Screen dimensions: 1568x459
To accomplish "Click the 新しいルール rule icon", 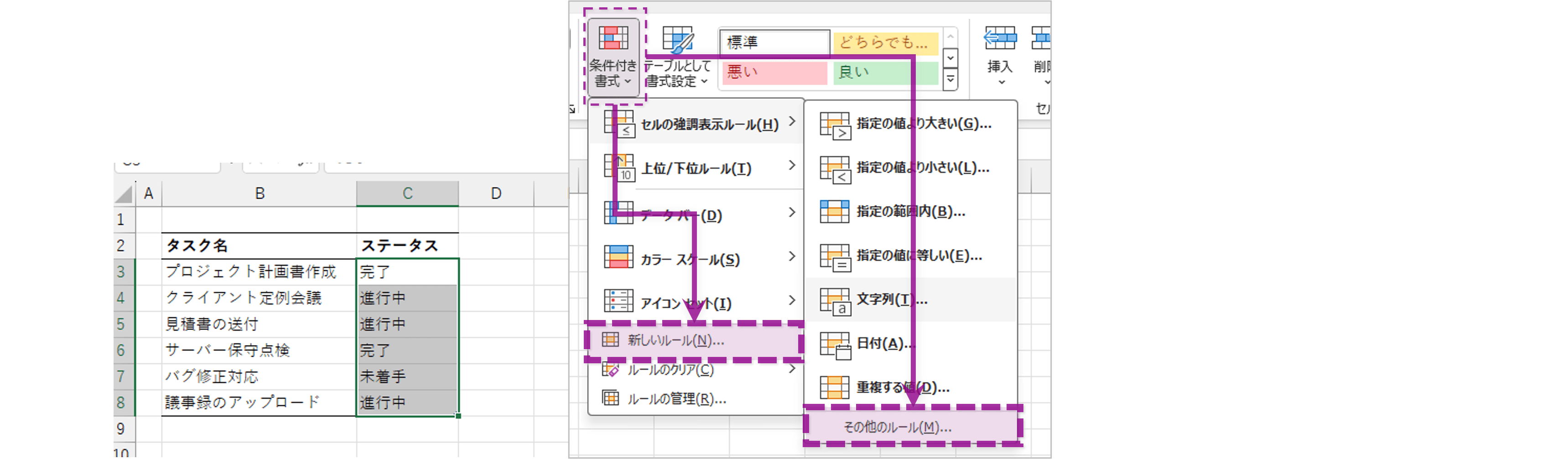I will [611, 341].
